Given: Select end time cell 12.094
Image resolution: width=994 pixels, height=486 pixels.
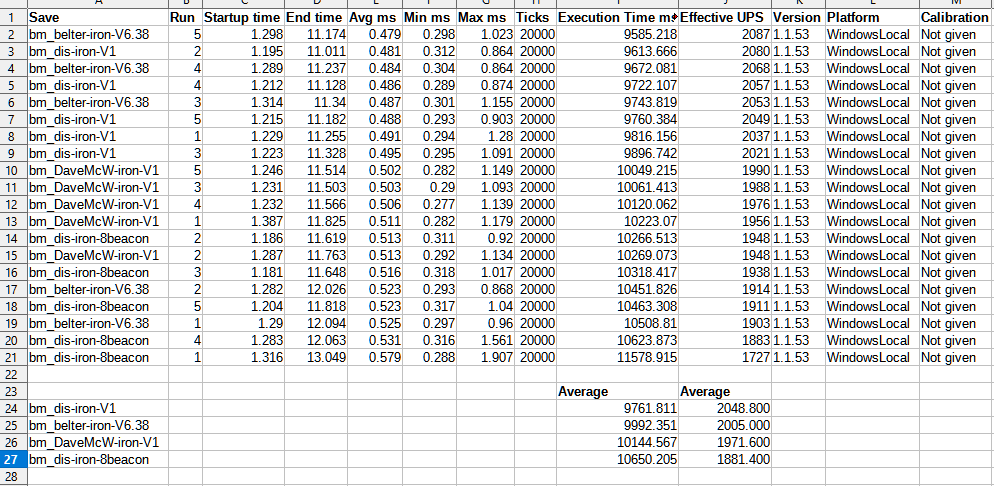Looking at the screenshot, I should point(316,323).
